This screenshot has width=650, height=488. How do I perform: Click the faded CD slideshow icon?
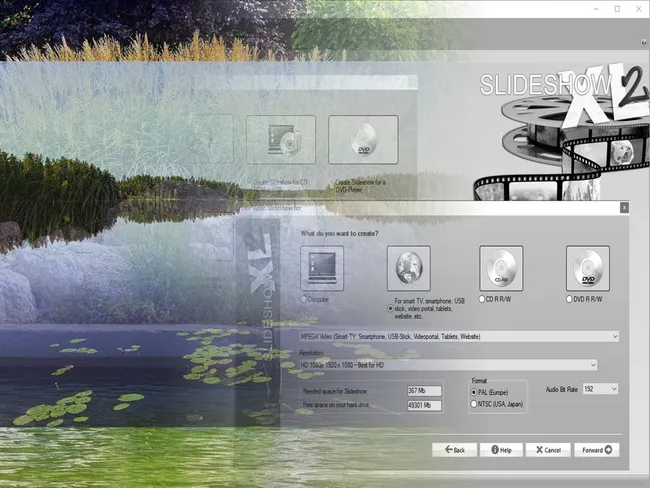280,140
